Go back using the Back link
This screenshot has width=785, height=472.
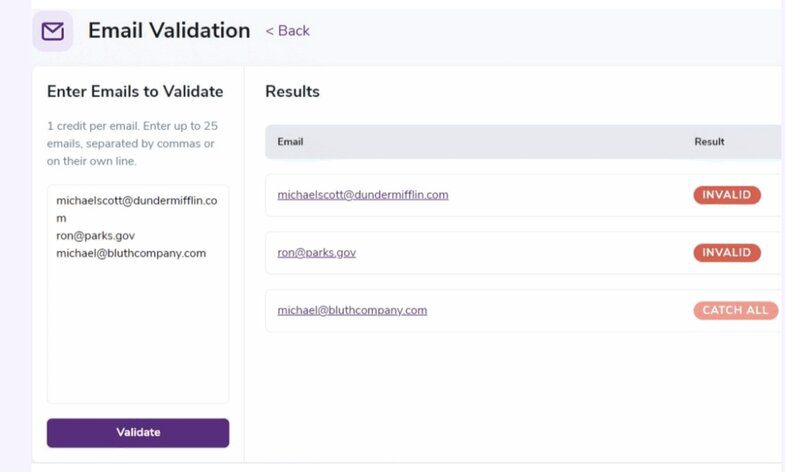[288, 31]
